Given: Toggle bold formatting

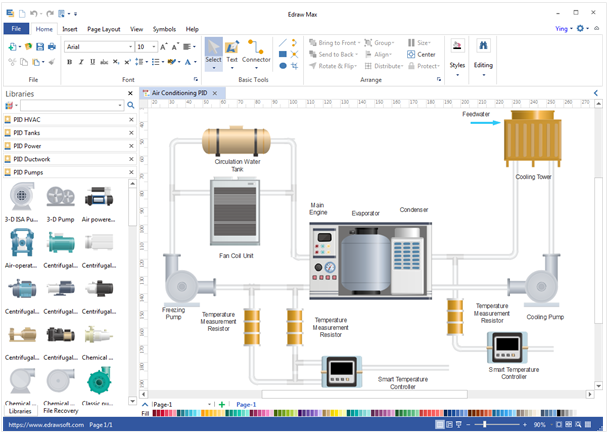Looking at the screenshot, I should tap(69, 62).
